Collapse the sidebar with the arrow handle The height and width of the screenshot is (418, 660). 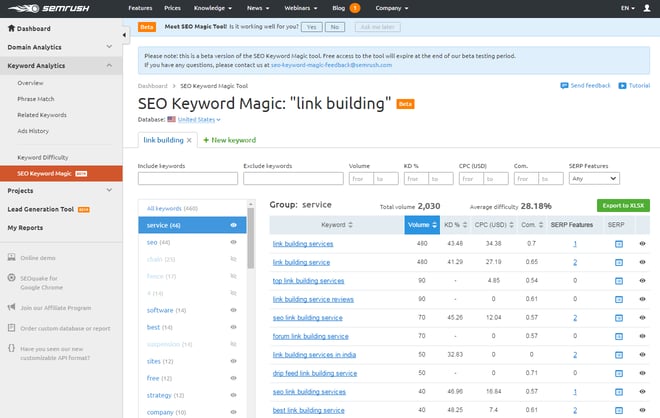coord(124,35)
